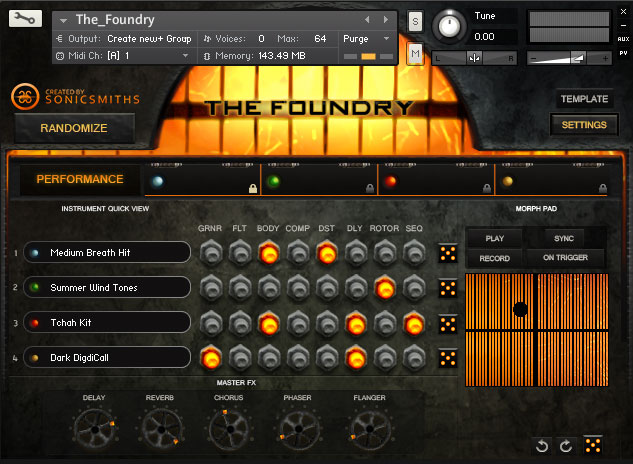The width and height of the screenshot is (633, 464).
Task: Click the AUX button
Action: pos(623,39)
